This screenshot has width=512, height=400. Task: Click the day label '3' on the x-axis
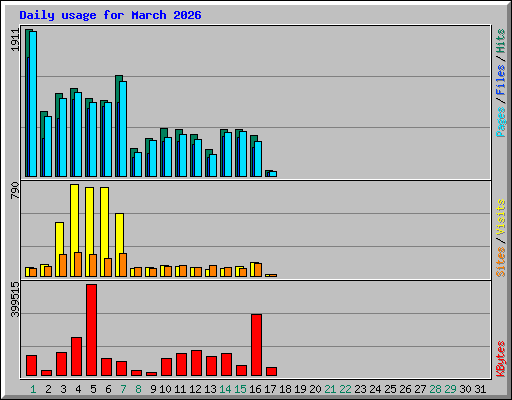tap(63, 389)
